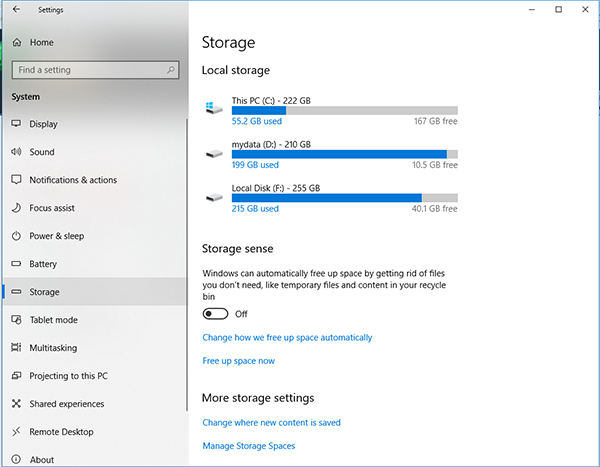This screenshot has width=600, height=467.
Task: Select the Battery icon in sidebar
Action: (x=17, y=264)
